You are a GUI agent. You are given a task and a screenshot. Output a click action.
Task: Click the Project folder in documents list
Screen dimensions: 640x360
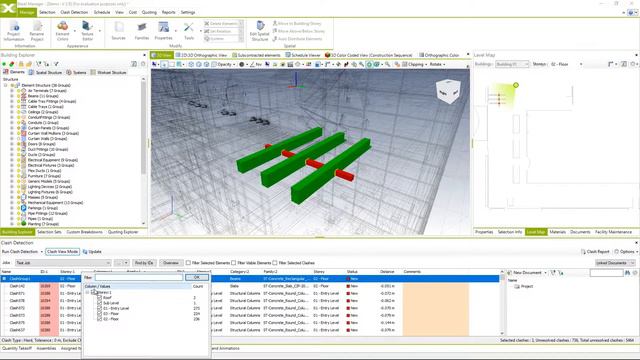click(x=524, y=287)
